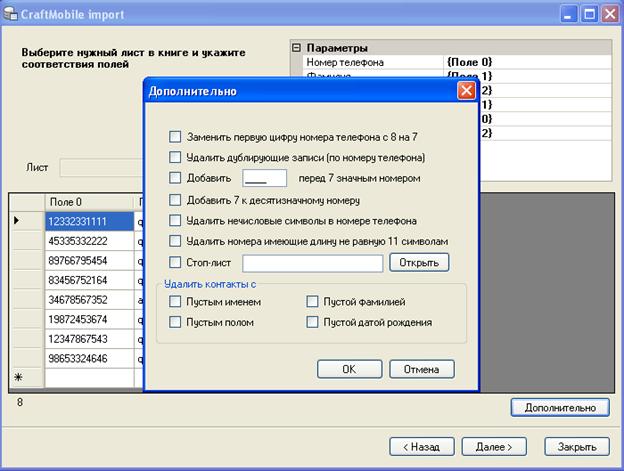Click the 'Поле 0' column header
Screen dimensions: 624x471
coord(88,202)
